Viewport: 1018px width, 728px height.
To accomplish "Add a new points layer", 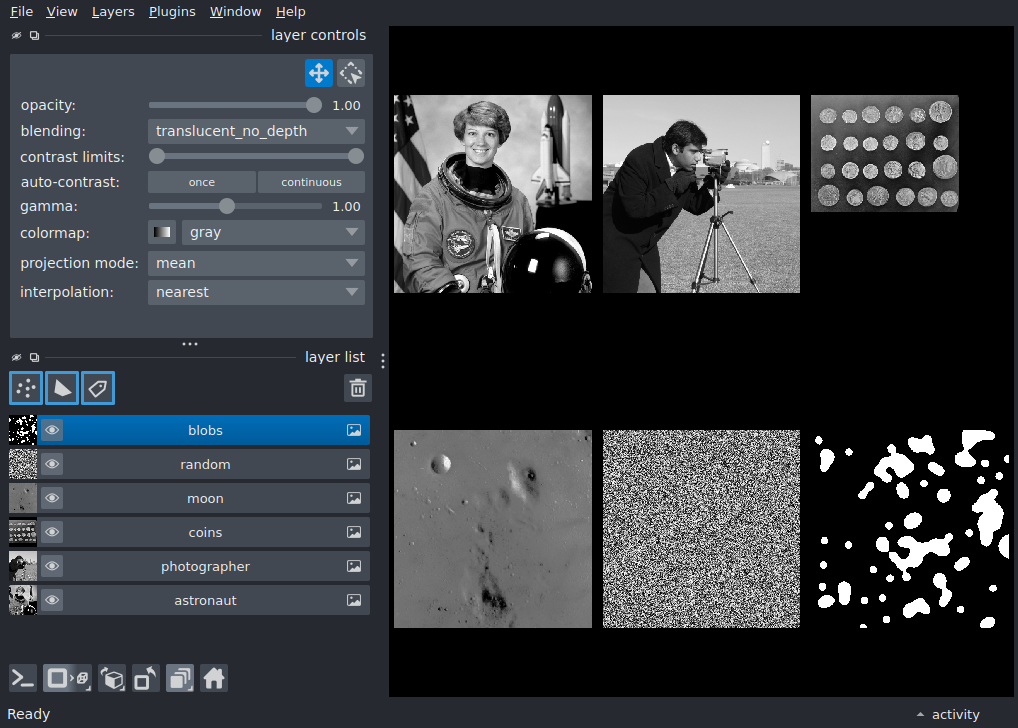I will point(26,388).
